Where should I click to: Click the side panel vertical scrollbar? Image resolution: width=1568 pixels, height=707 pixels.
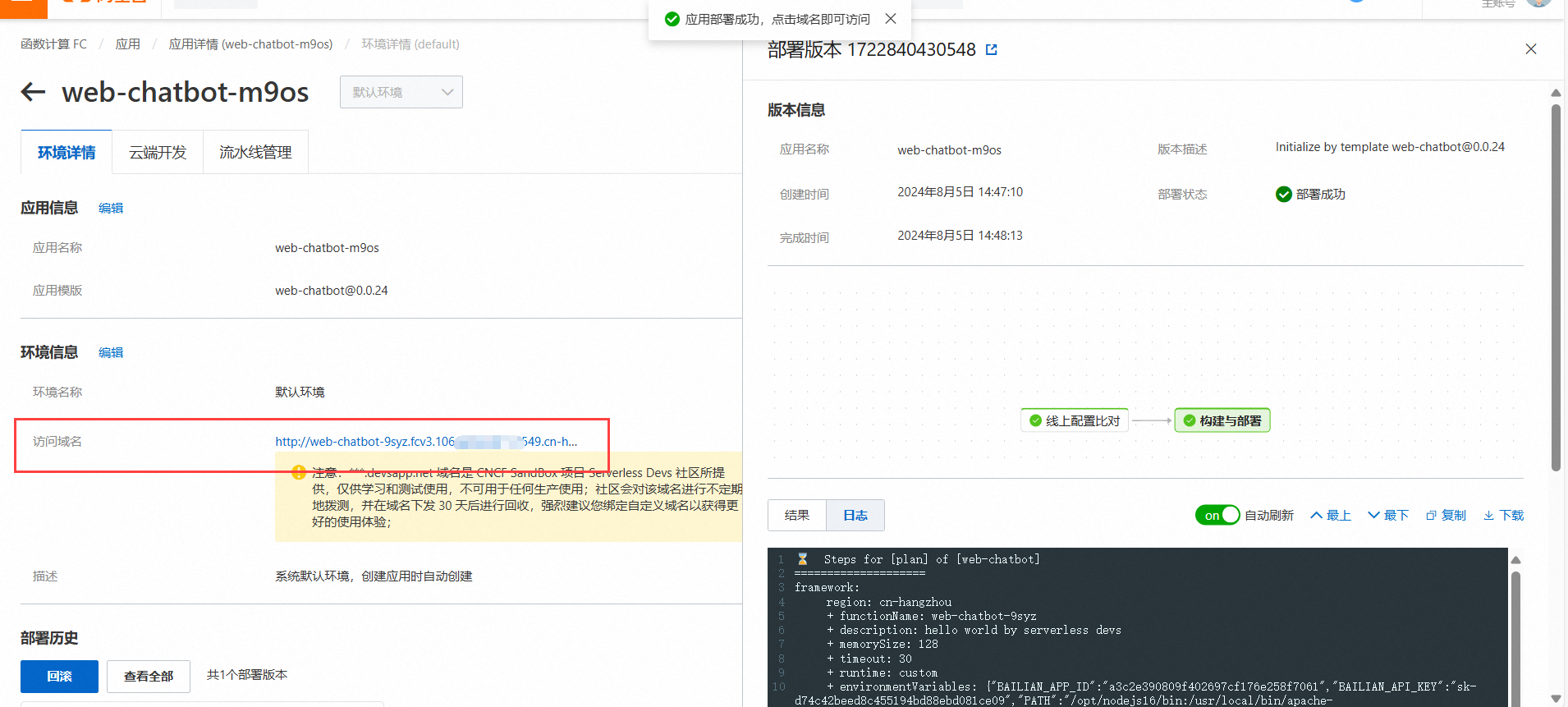click(1556, 287)
